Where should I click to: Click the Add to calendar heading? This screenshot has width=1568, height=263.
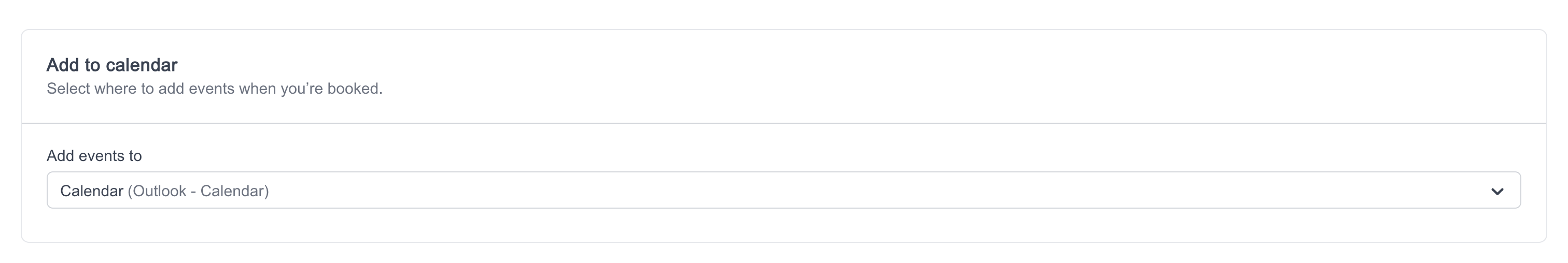[112, 65]
